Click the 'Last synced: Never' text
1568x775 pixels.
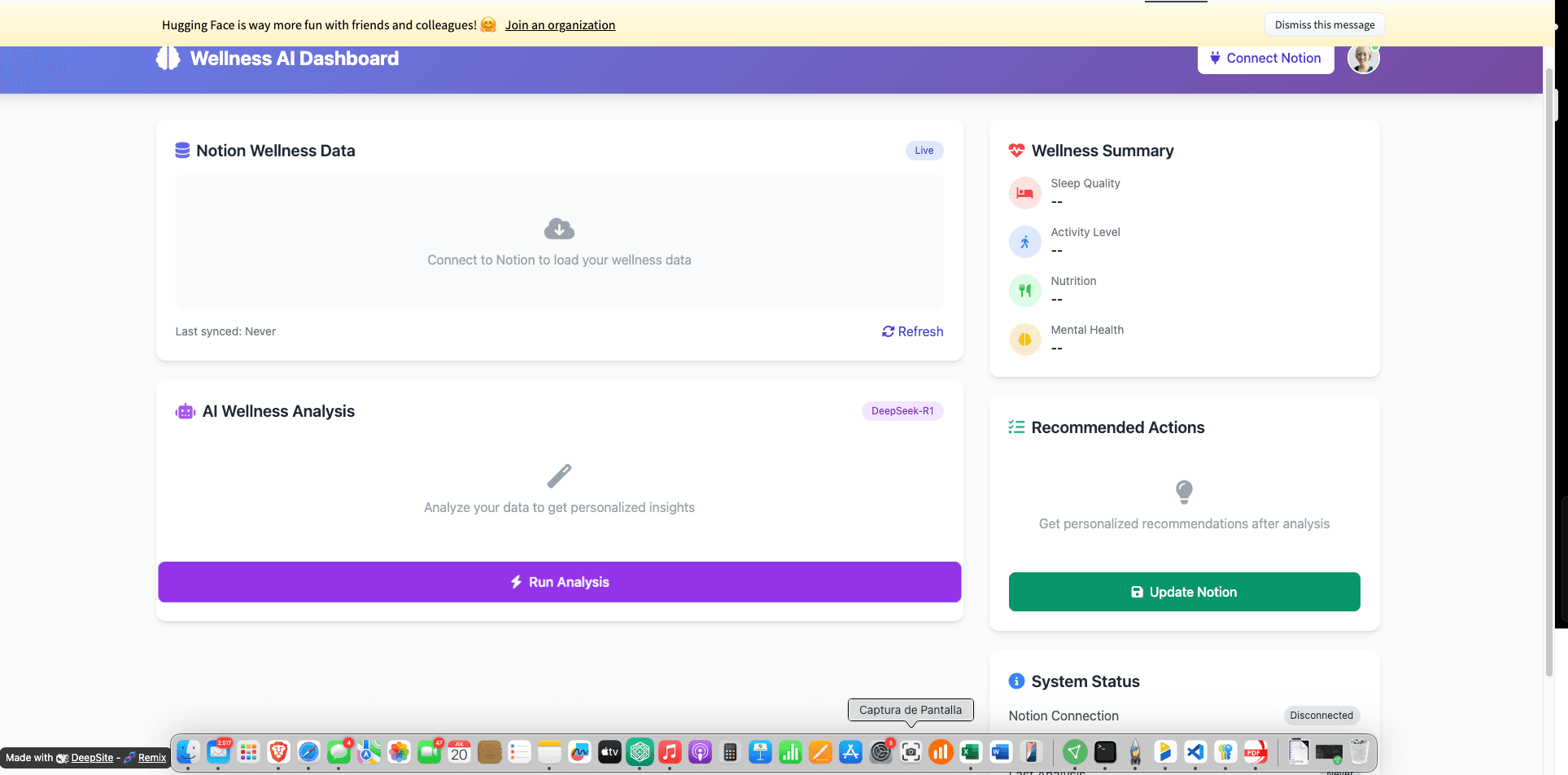pos(225,331)
